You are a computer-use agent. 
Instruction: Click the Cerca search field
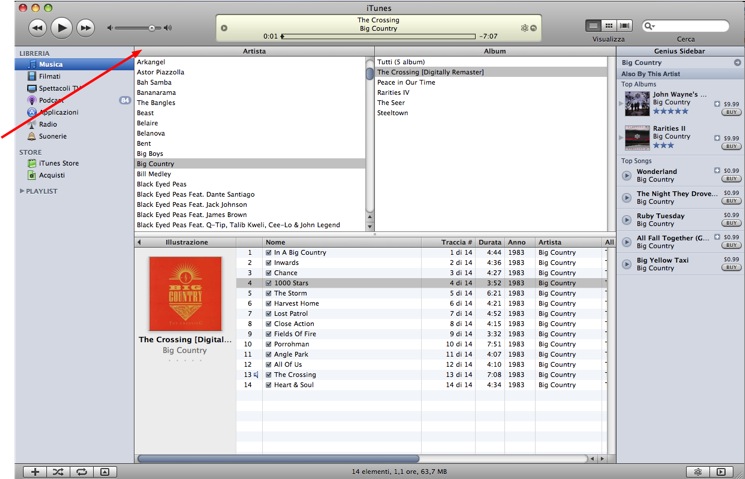685,26
